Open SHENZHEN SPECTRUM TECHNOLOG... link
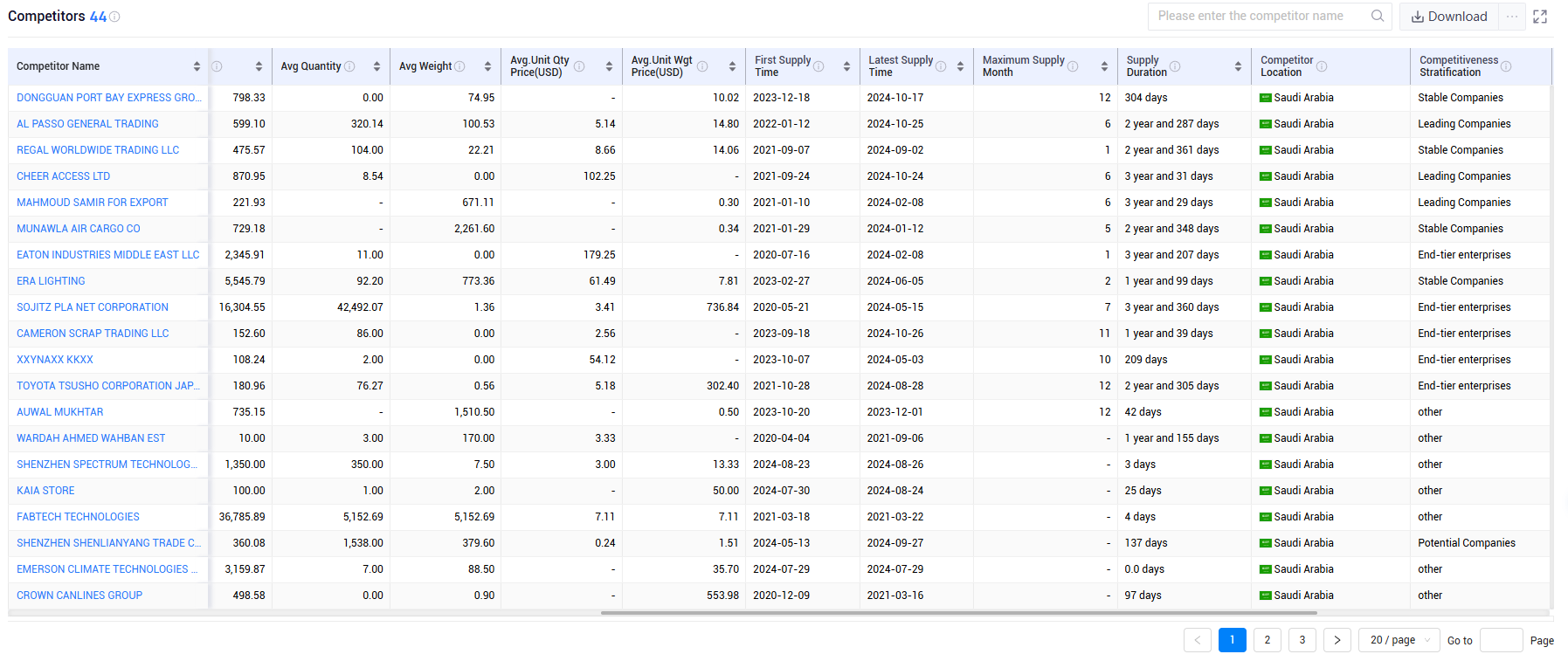 pyautogui.click(x=107, y=465)
